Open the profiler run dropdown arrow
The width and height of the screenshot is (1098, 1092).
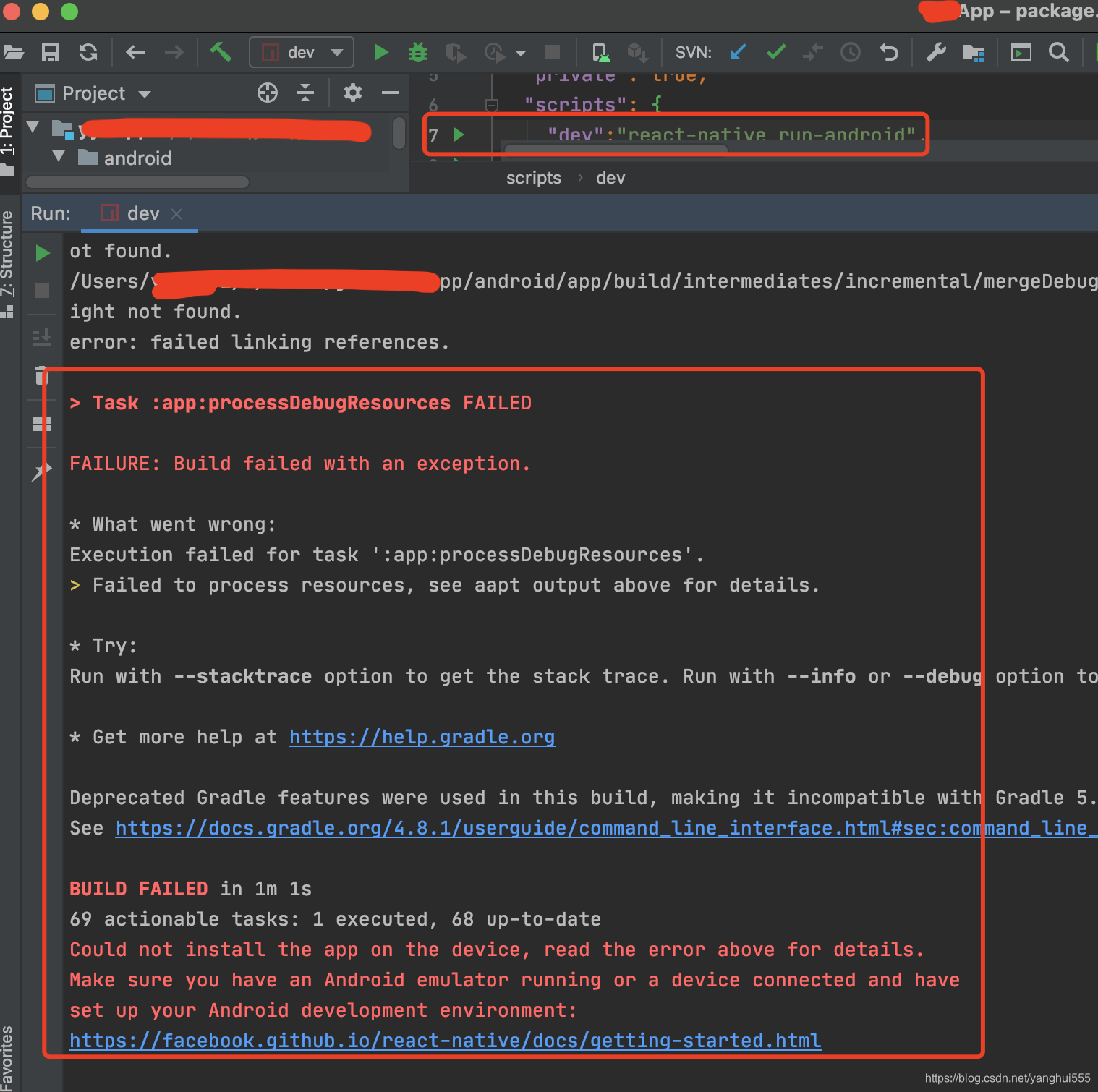coord(521,53)
